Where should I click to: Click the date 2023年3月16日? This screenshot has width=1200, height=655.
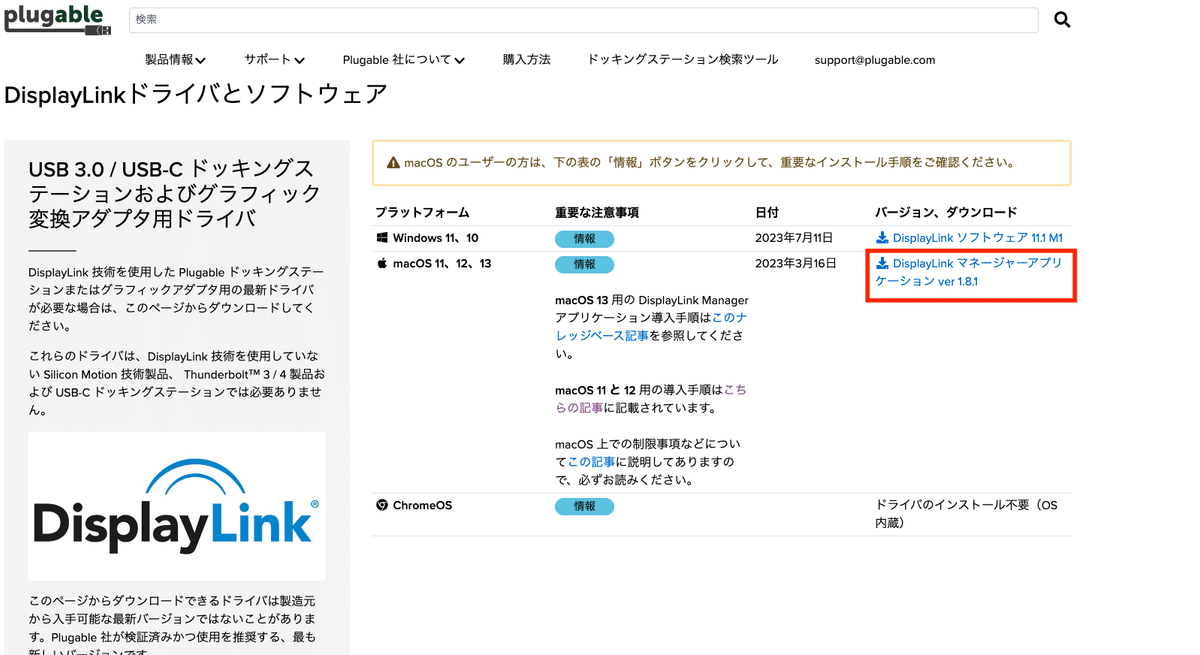[795, 264]
